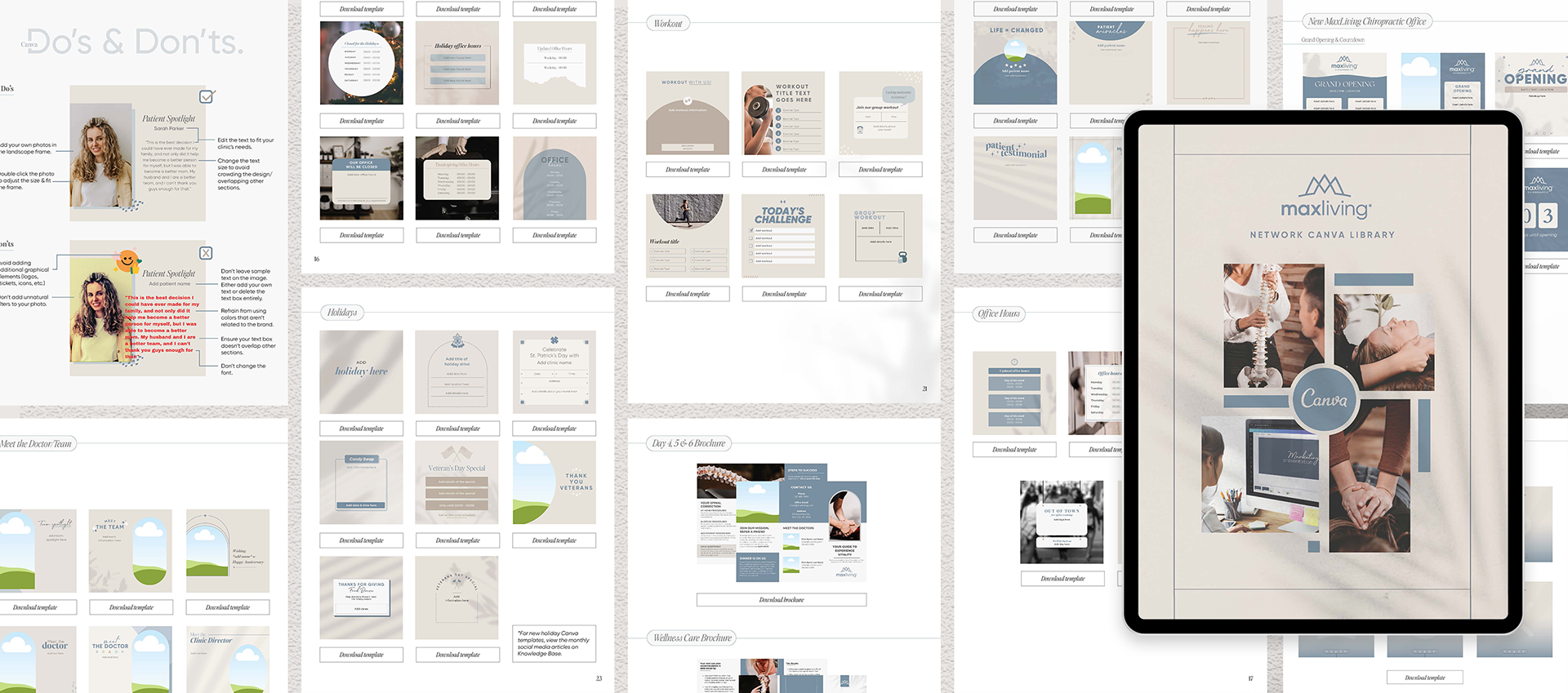Download template under Candy Swap card

pos(361,540)
